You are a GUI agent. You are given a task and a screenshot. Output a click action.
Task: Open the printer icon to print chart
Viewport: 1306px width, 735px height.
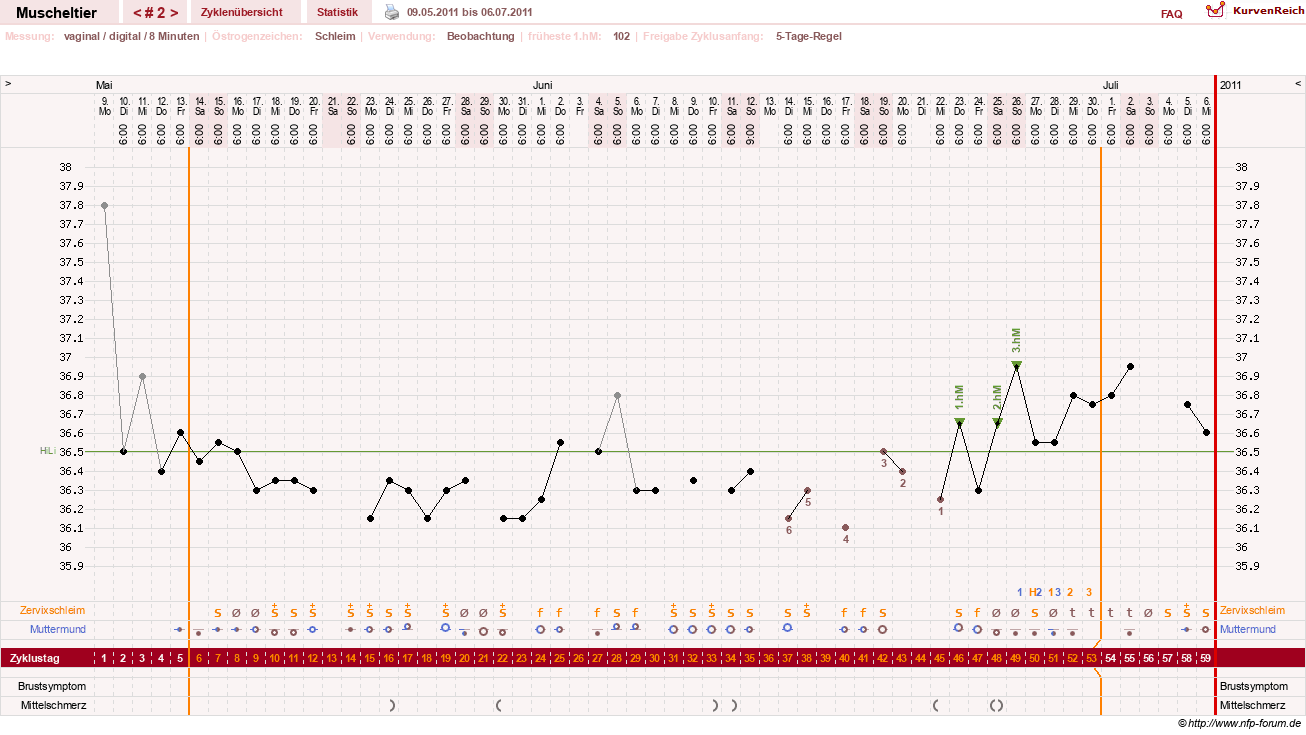(x=392, y=12)
